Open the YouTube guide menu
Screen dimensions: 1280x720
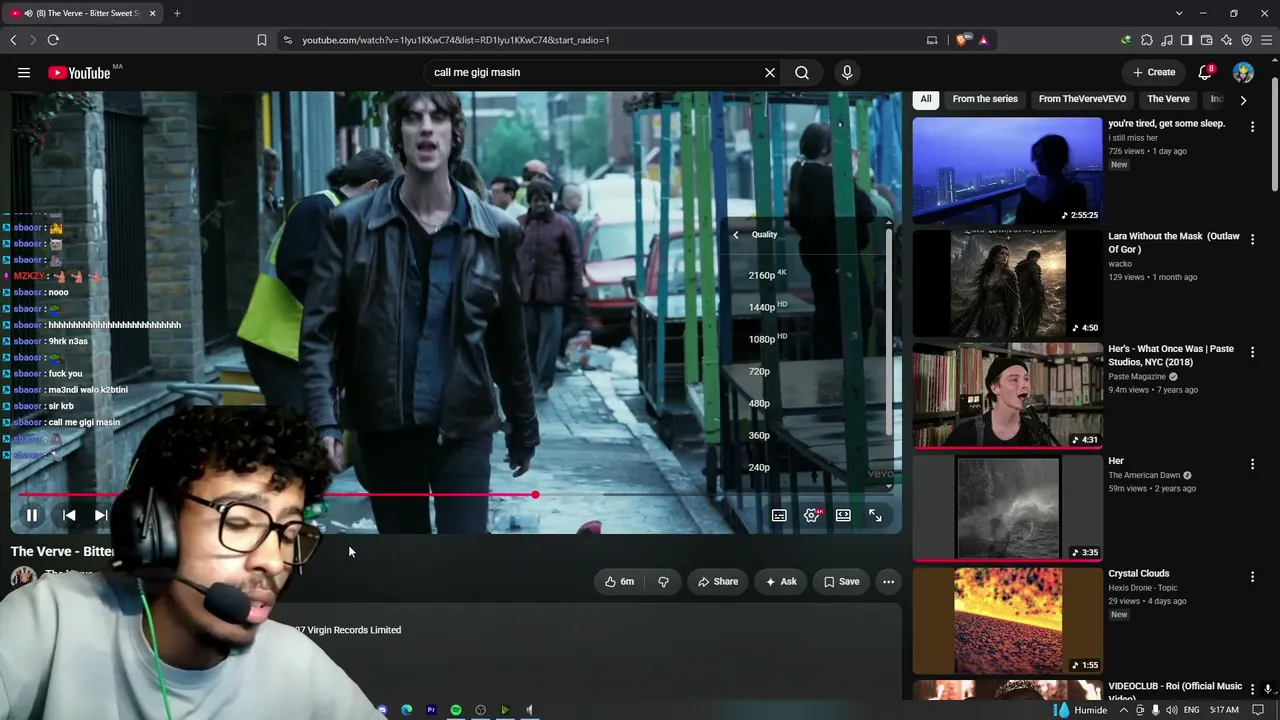(24, 72)
